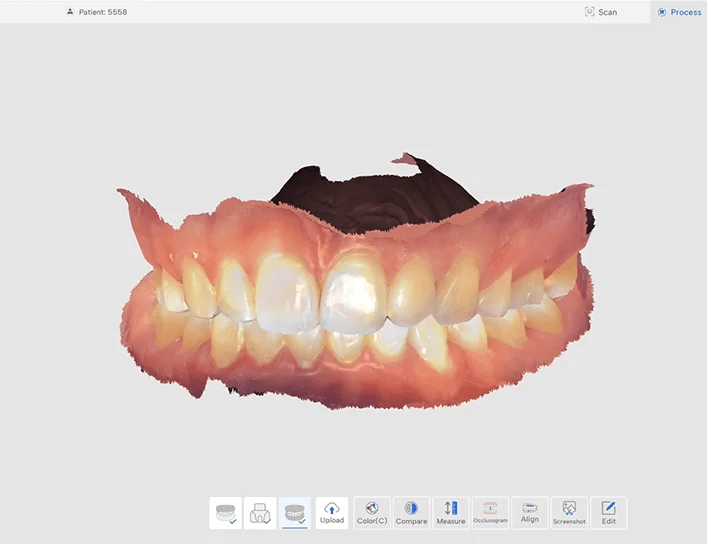Switch to the Scan tab
The image size is (707, 544).
[601, 12]
